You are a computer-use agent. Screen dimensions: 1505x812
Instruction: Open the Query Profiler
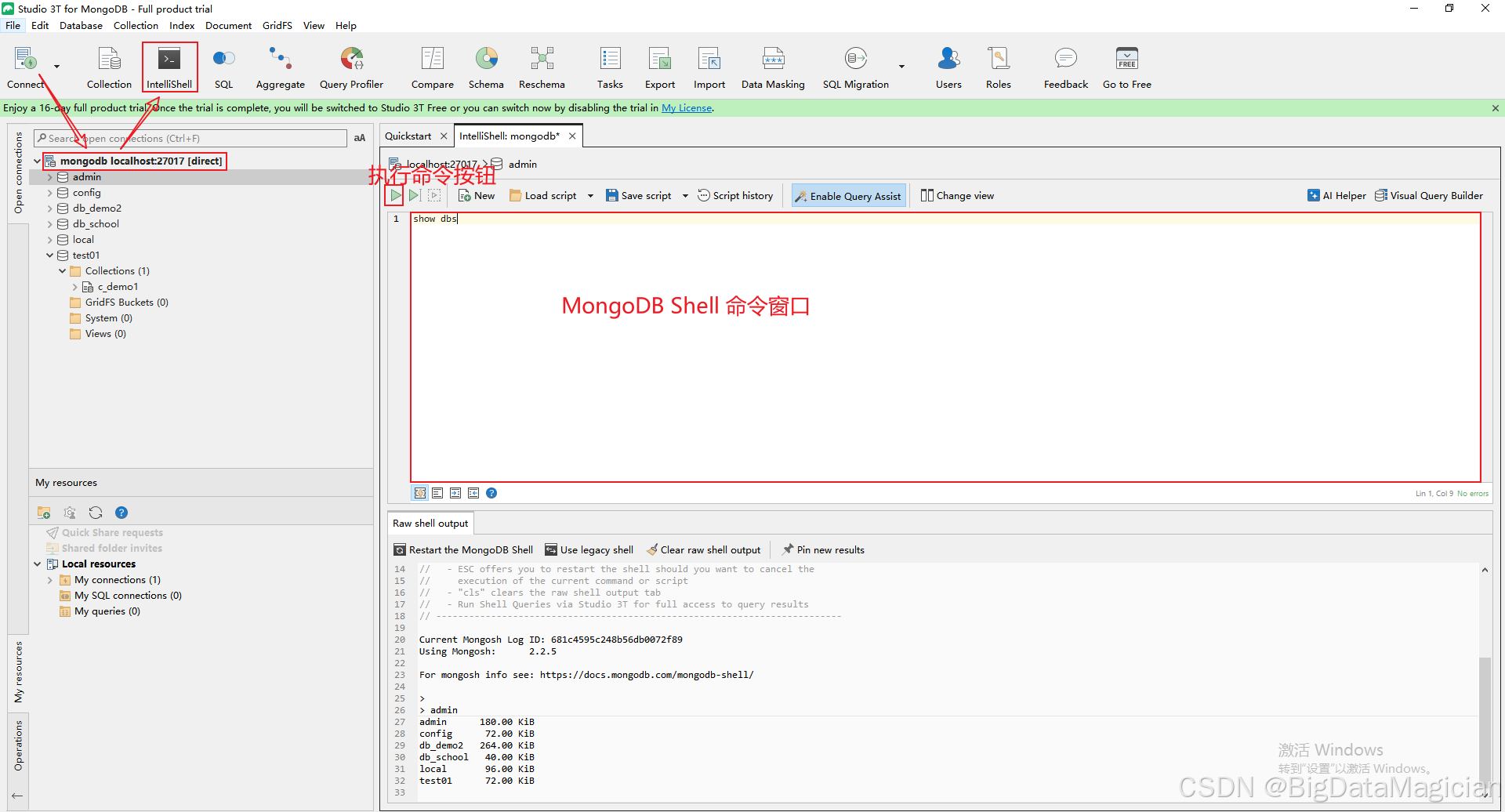click(x=351, y=67)
